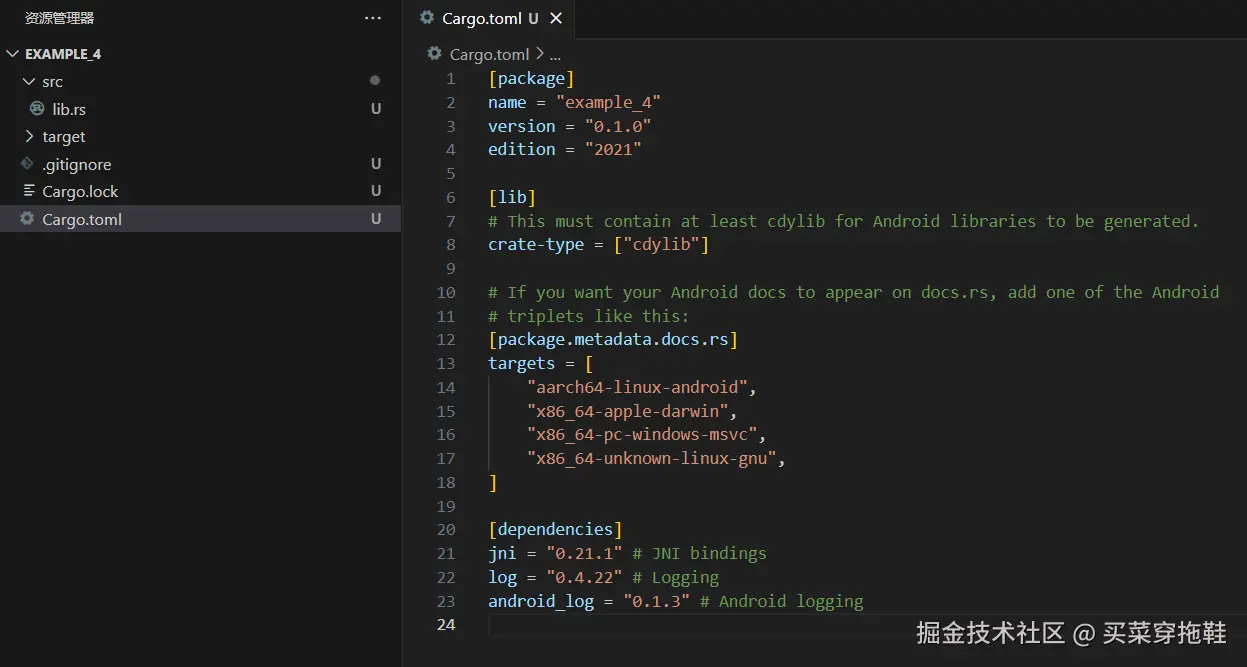
Task: Click the "aarch64-linux-android" target string
Action: [x=637, y=387]
